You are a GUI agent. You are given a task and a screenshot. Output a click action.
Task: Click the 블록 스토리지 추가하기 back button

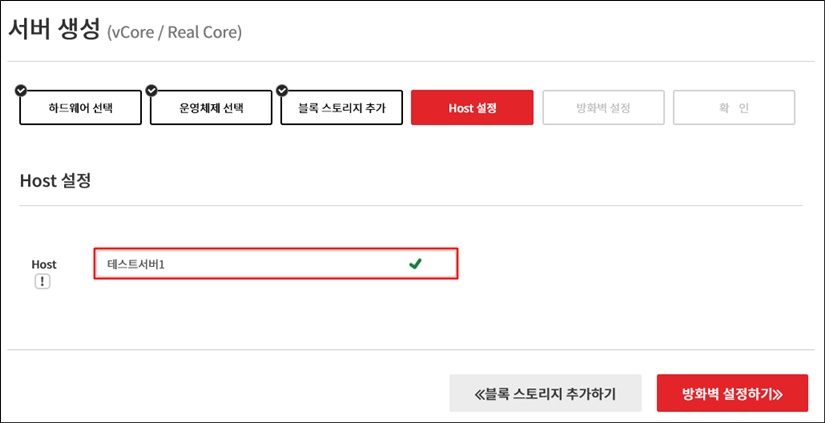(545, 394)
